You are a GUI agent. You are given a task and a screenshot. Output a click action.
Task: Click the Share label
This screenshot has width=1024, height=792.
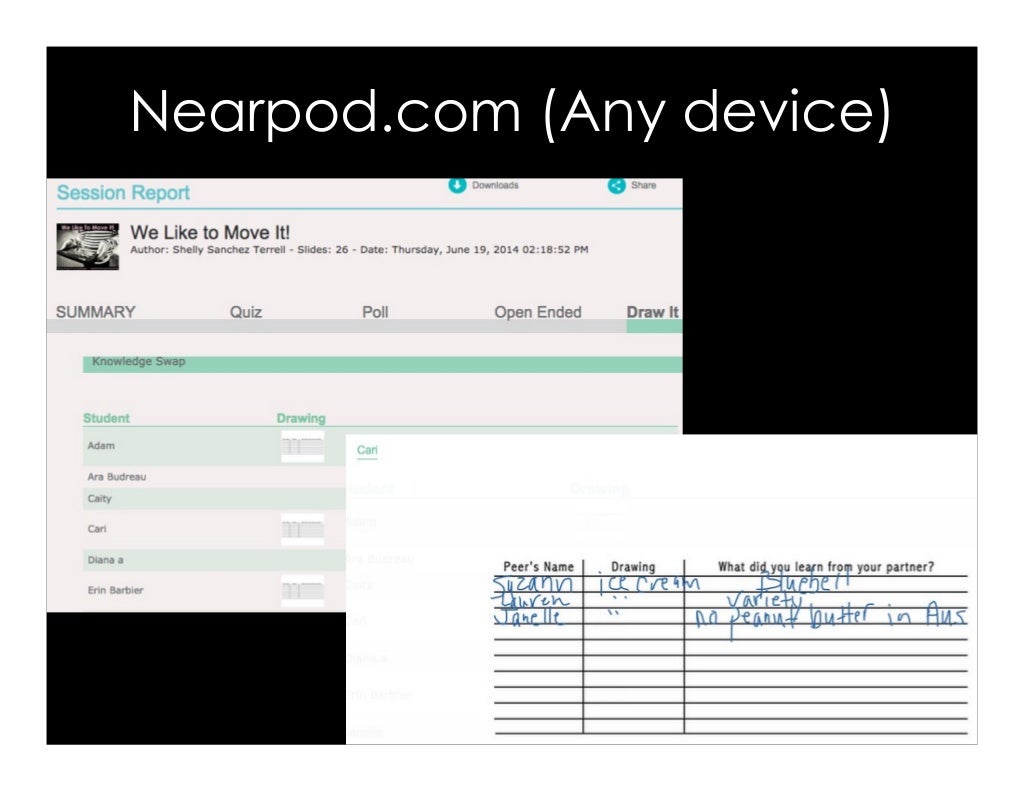[643, 185]
